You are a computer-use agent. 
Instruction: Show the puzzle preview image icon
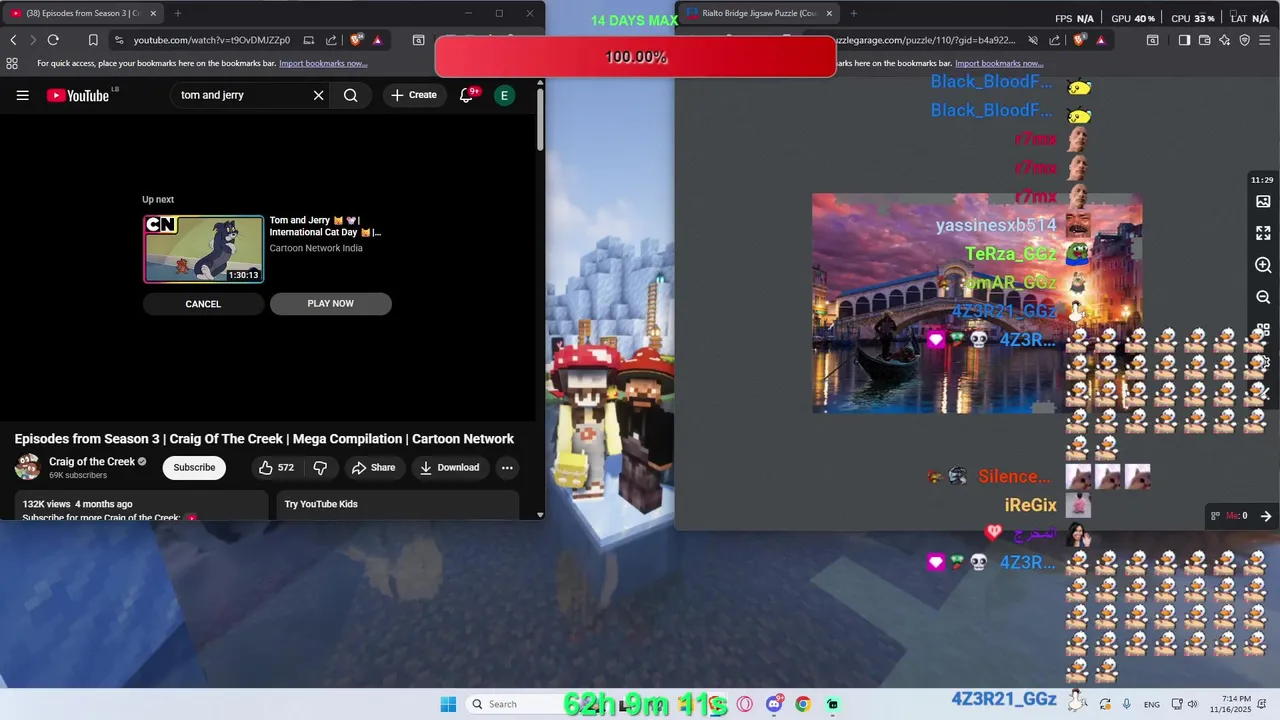pyautogui.click(x=1263, y=201)
